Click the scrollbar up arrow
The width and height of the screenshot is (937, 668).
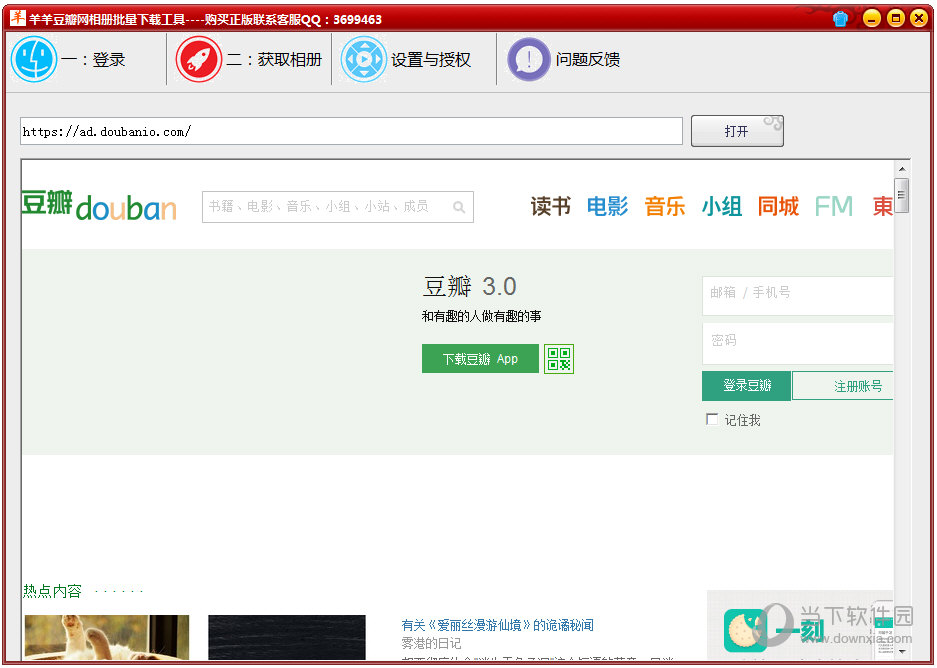pyautogui.click(x=902, y=168)
